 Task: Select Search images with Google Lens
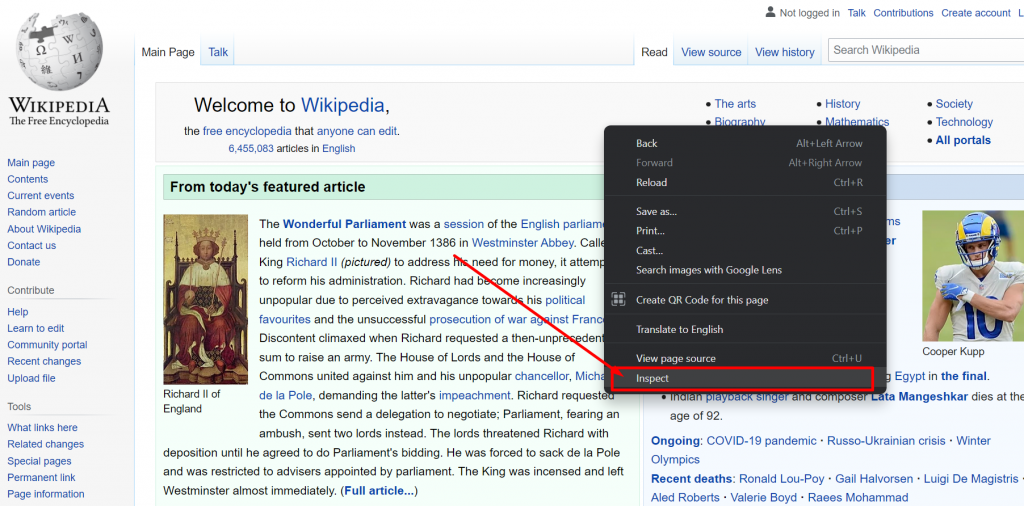(x=708, y=271)
